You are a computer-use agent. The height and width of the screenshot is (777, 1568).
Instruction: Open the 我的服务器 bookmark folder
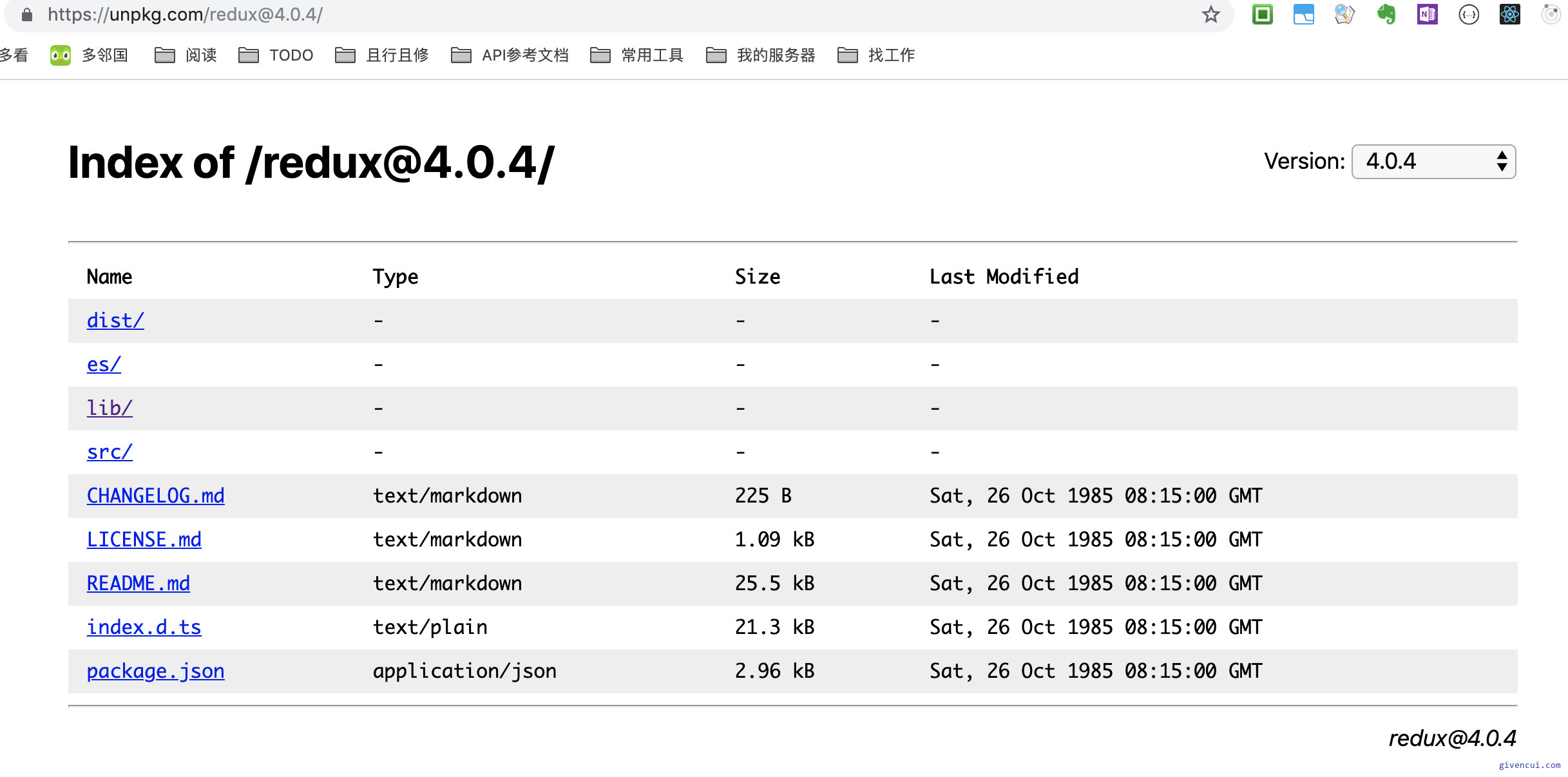tap(761, 55)
